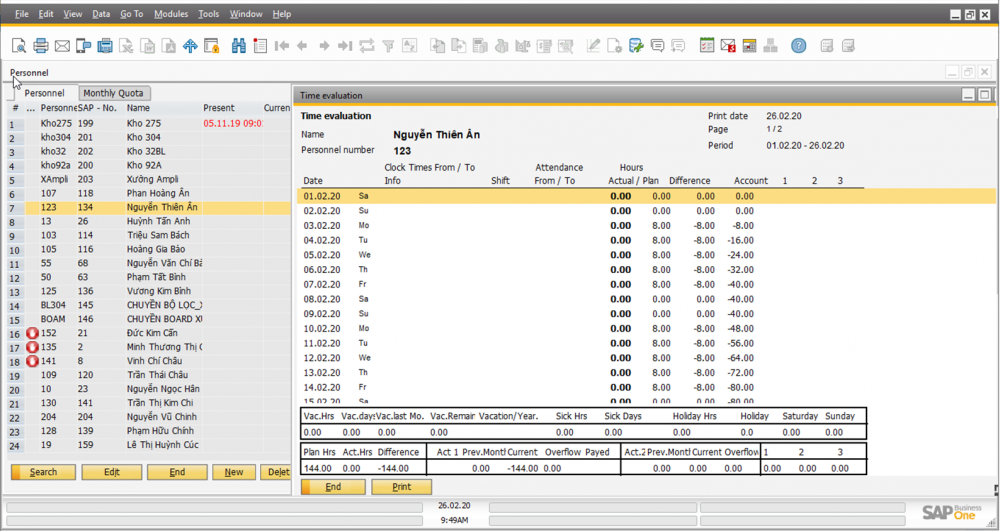This screenshot has height=531, width=1000.
Task: Click the Print button in Time evaluation
Action: point(402,487)
